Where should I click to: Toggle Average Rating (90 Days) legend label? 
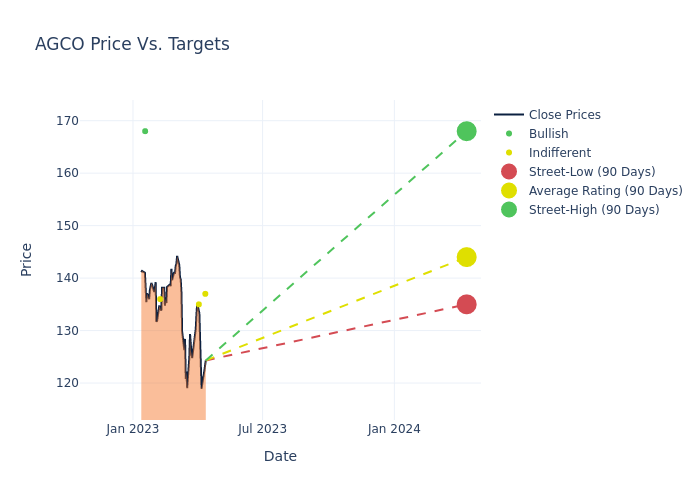pyautogui.click(x=605, y=191)
